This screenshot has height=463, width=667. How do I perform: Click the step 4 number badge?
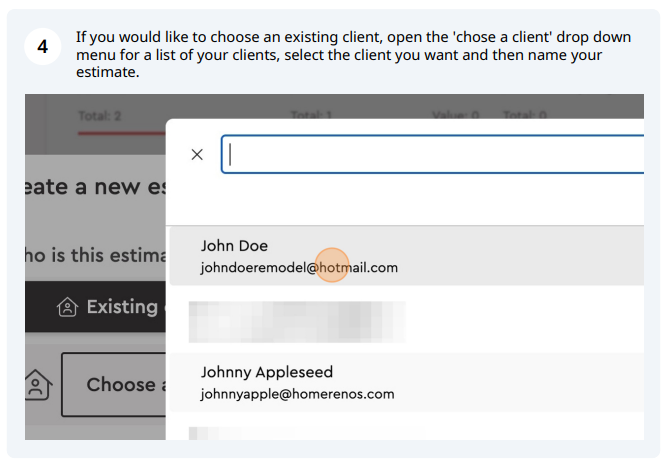coord(43,46)
